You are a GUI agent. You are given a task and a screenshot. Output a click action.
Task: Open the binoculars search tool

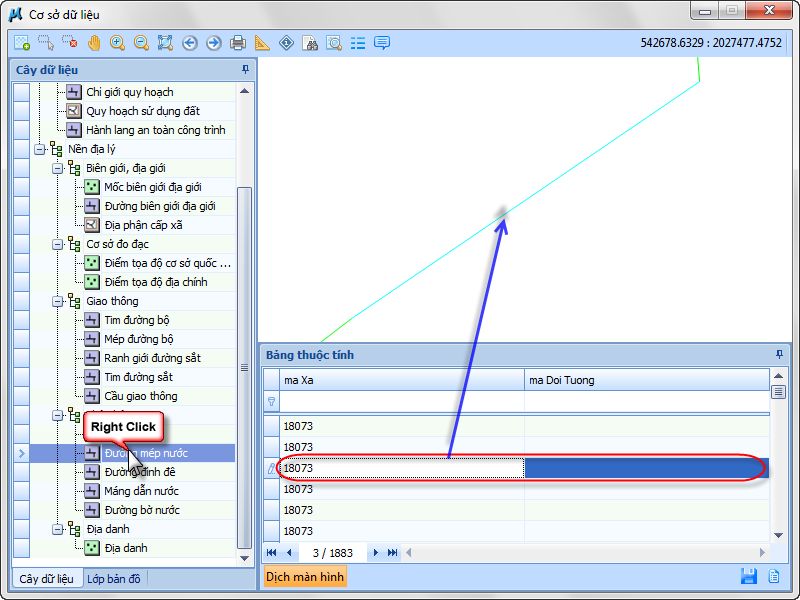[x=310, y=43]
